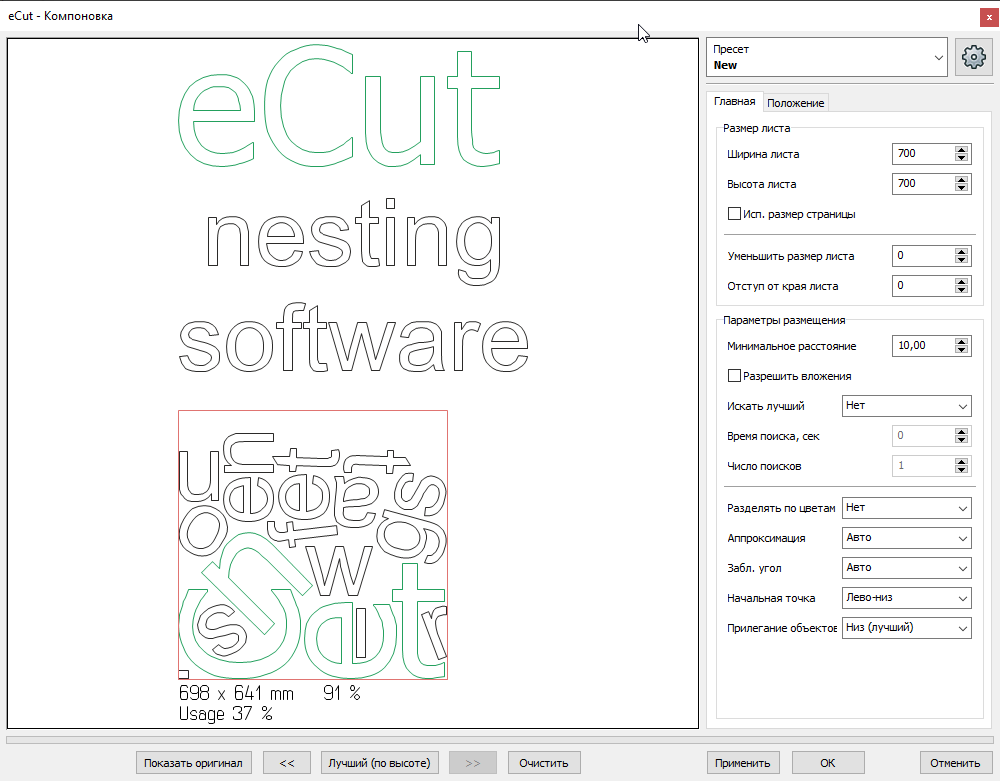
Task: Open the Аппроксимация dropdown
Action: click(x=906, y=537)
